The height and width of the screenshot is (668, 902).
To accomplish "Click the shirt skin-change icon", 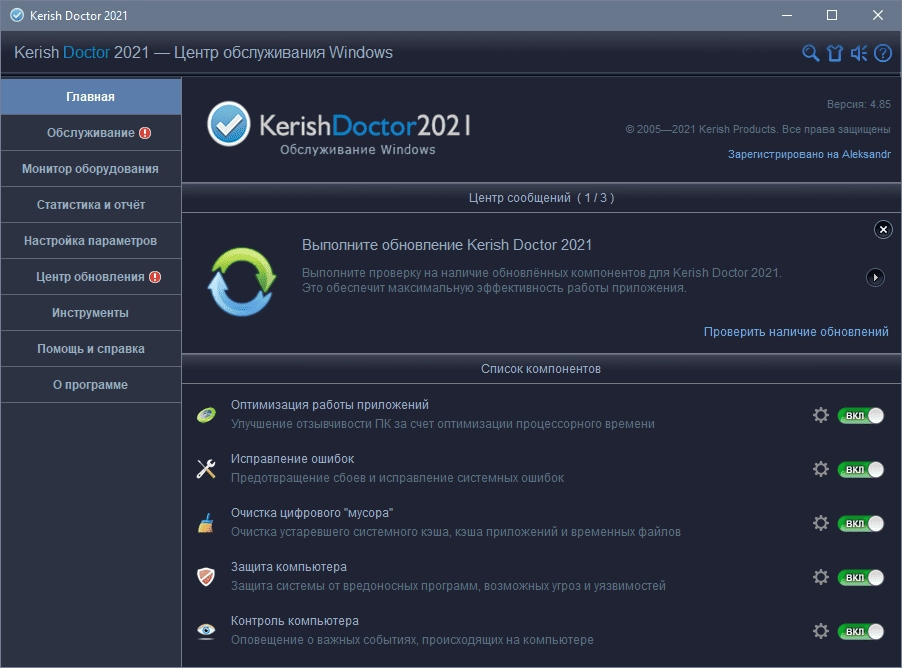I will (835, 54).
